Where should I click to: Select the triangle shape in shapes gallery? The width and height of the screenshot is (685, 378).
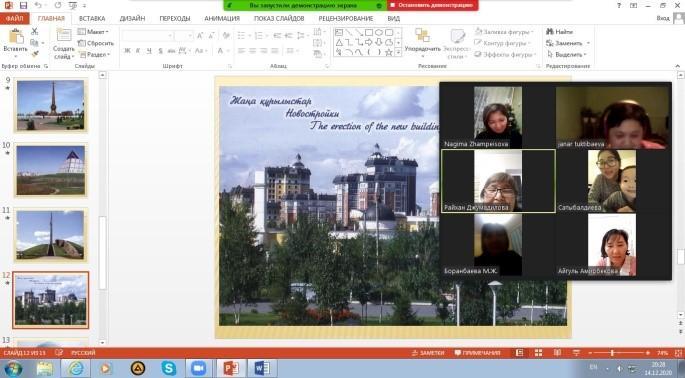point(339,42)
